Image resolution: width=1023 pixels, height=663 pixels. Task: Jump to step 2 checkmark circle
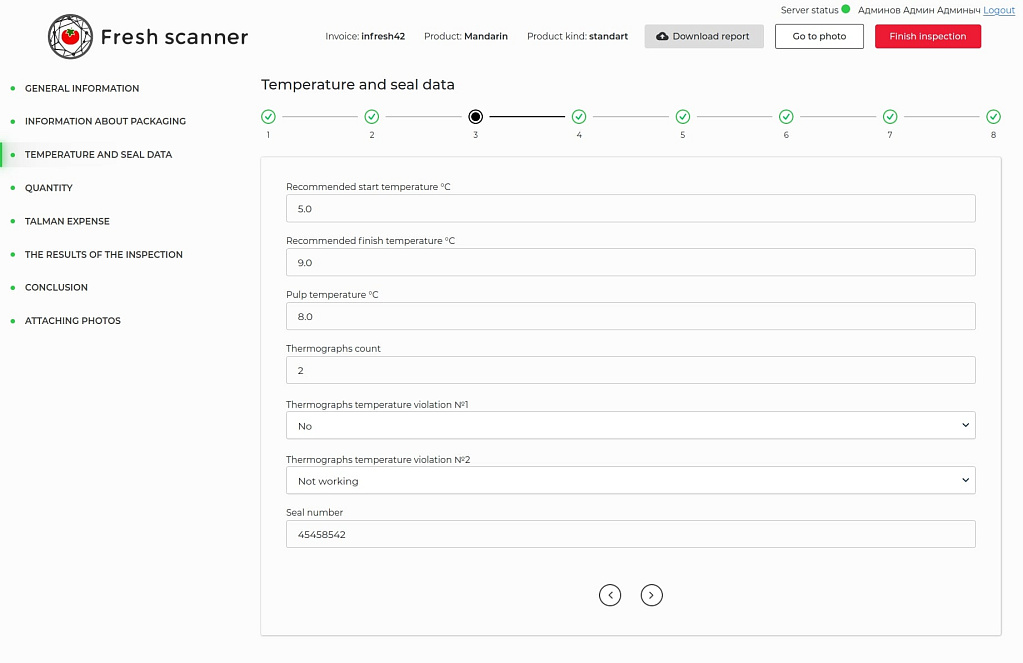point(372,117)
